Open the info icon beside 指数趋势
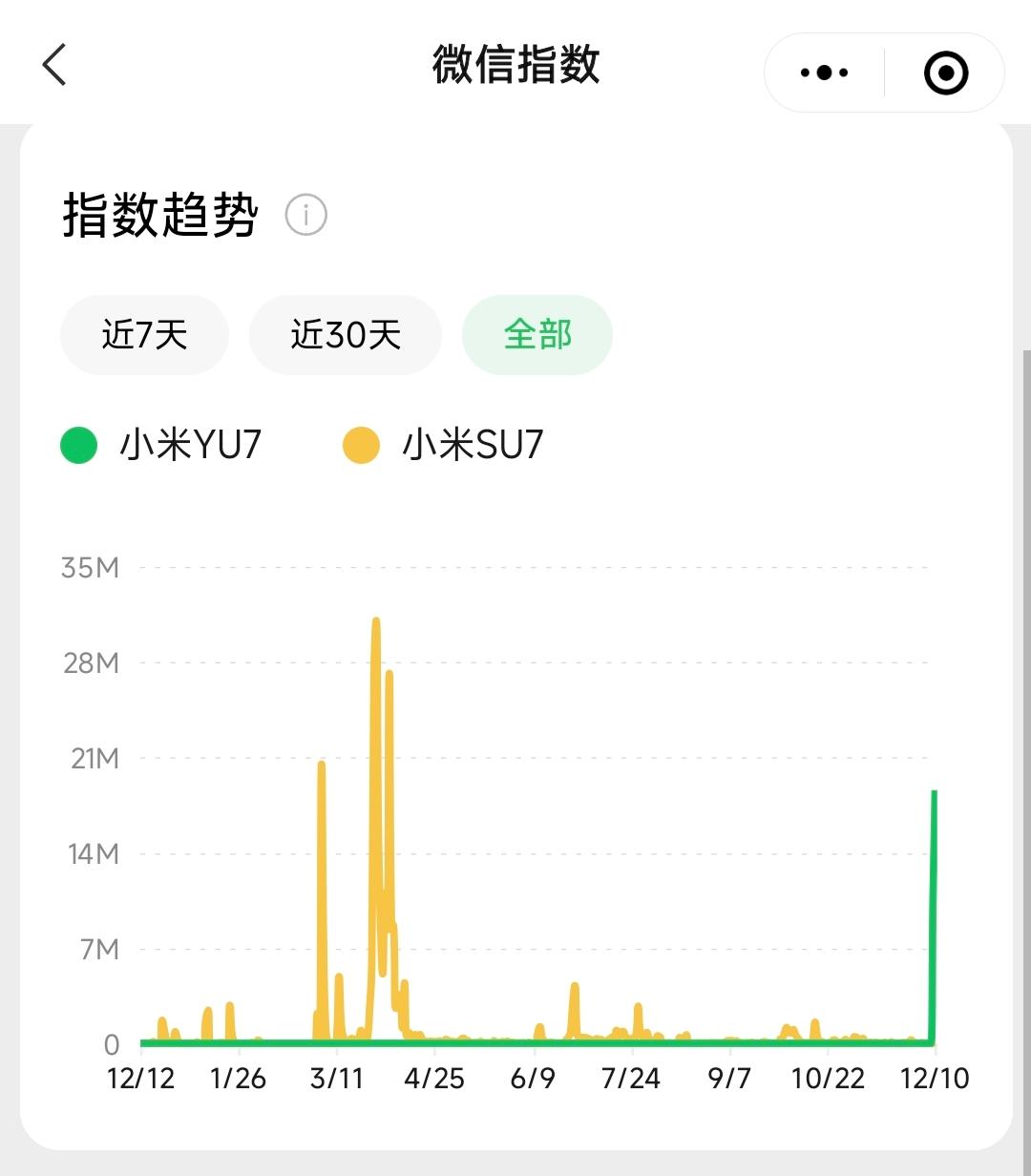1031x1176 pixels. [x=306, y=215]
